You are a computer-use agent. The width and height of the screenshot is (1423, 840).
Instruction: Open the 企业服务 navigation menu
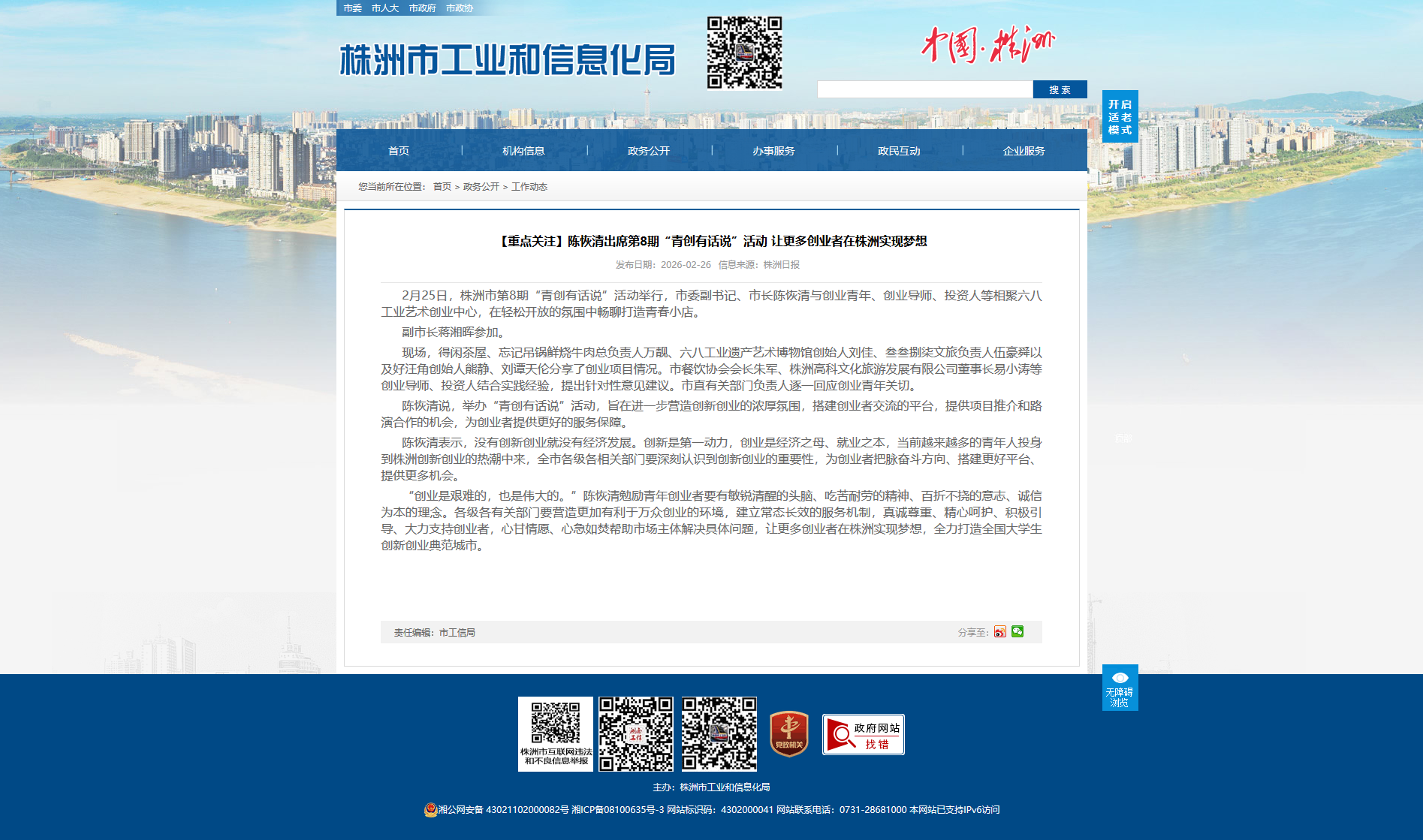1024,151
